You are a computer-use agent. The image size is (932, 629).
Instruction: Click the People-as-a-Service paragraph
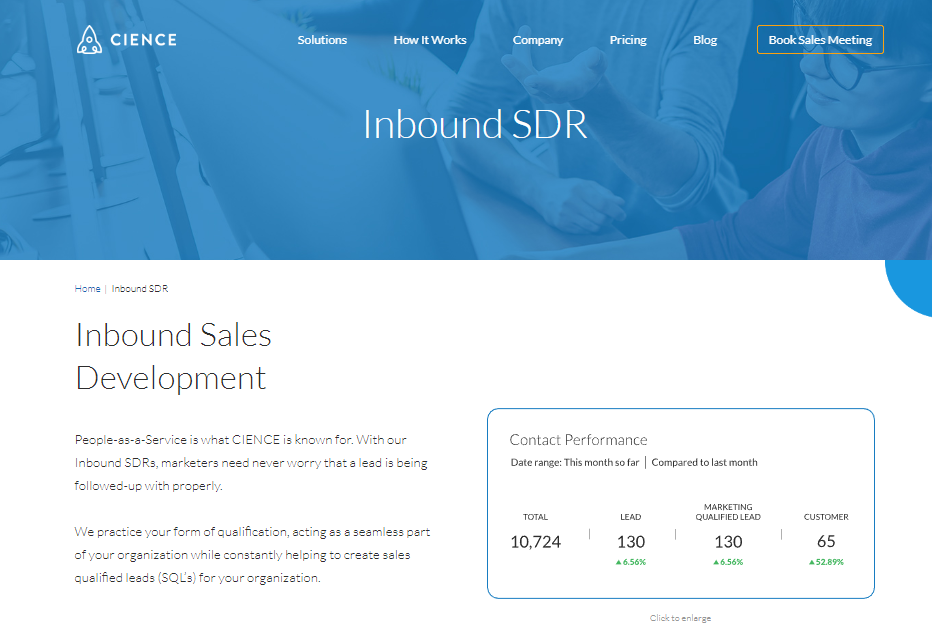pyautogui.click(x=251, y=463)
